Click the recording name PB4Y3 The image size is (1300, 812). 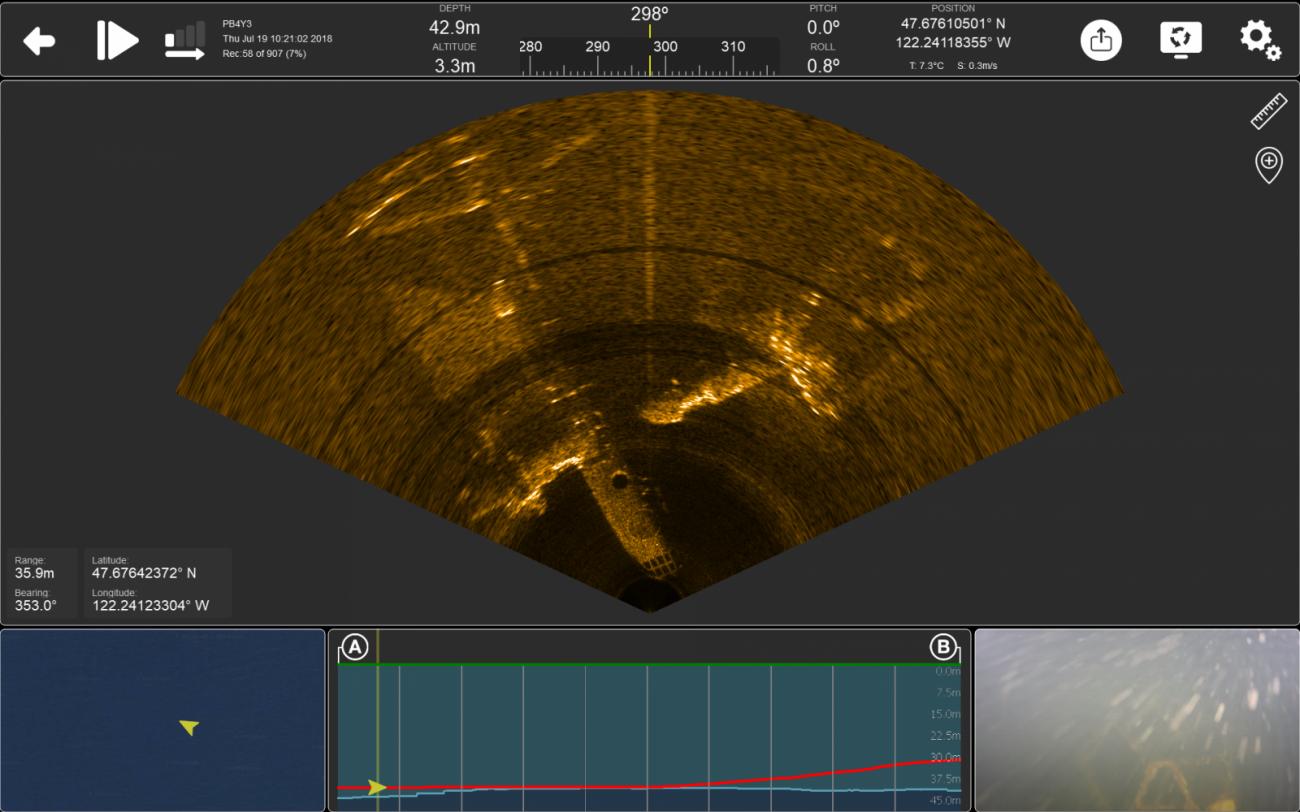237,24
